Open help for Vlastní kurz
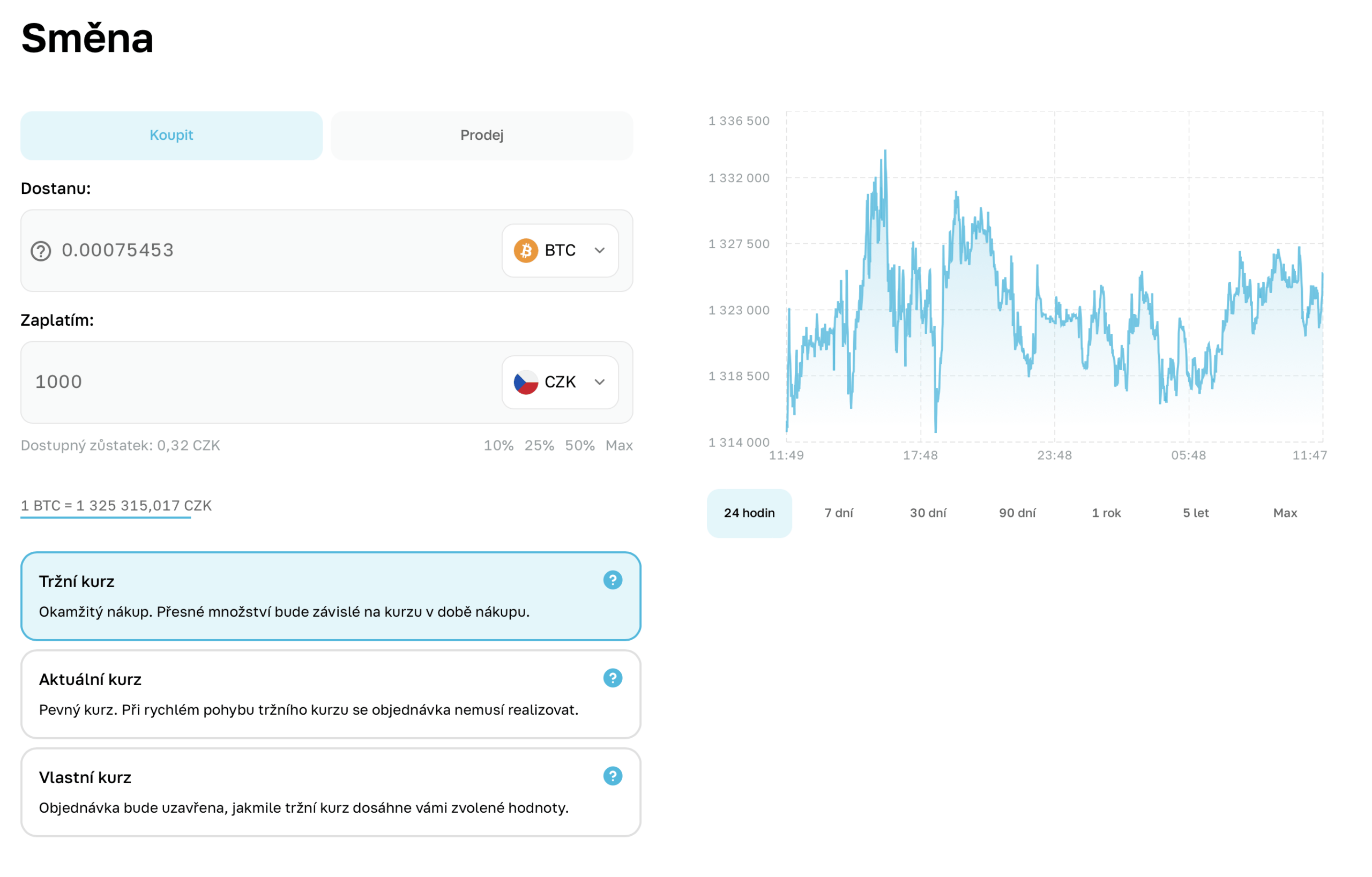The height and width of the screenshot is (877, 1372). pyautogui.click(x=613, y=776)
